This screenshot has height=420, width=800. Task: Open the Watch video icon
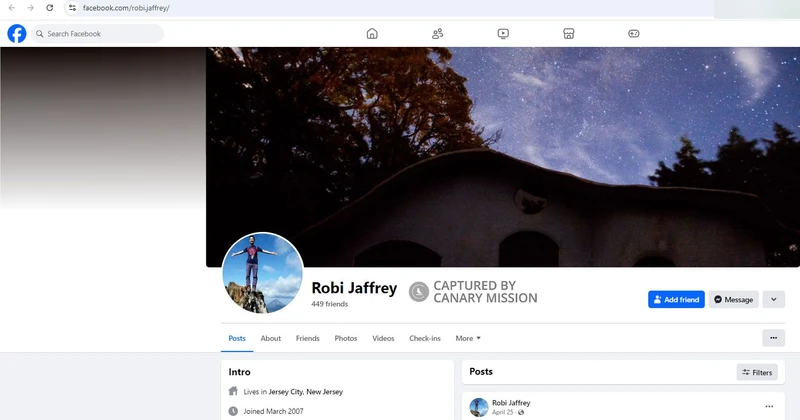pos(503,34)
